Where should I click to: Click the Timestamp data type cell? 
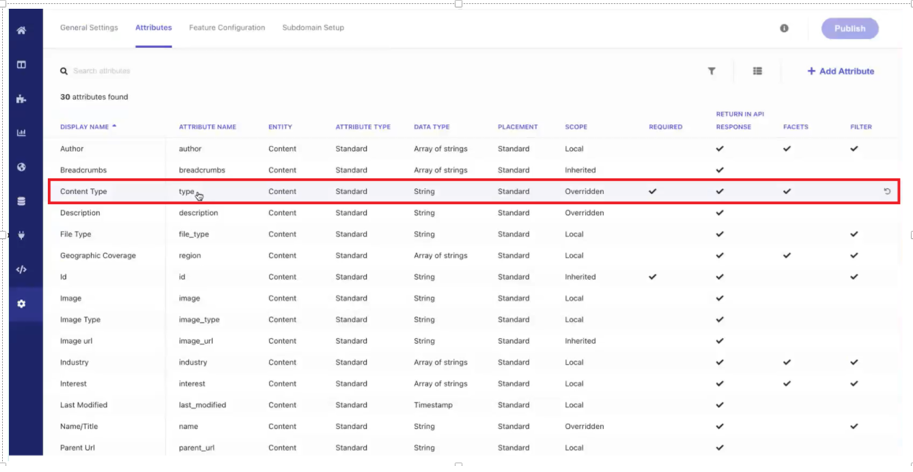pyautogui.click(x=433, y=404)
